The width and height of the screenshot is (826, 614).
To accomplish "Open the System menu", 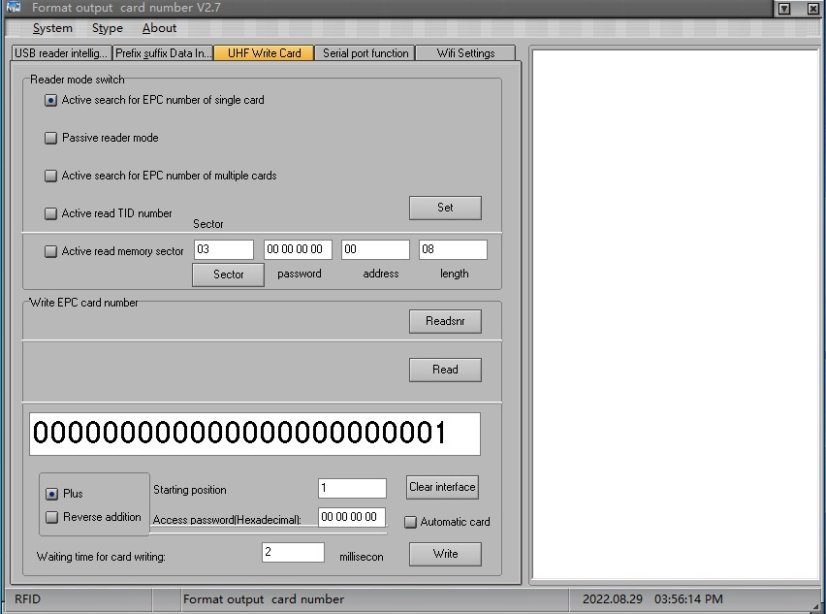I will click(x=52, y=28).
